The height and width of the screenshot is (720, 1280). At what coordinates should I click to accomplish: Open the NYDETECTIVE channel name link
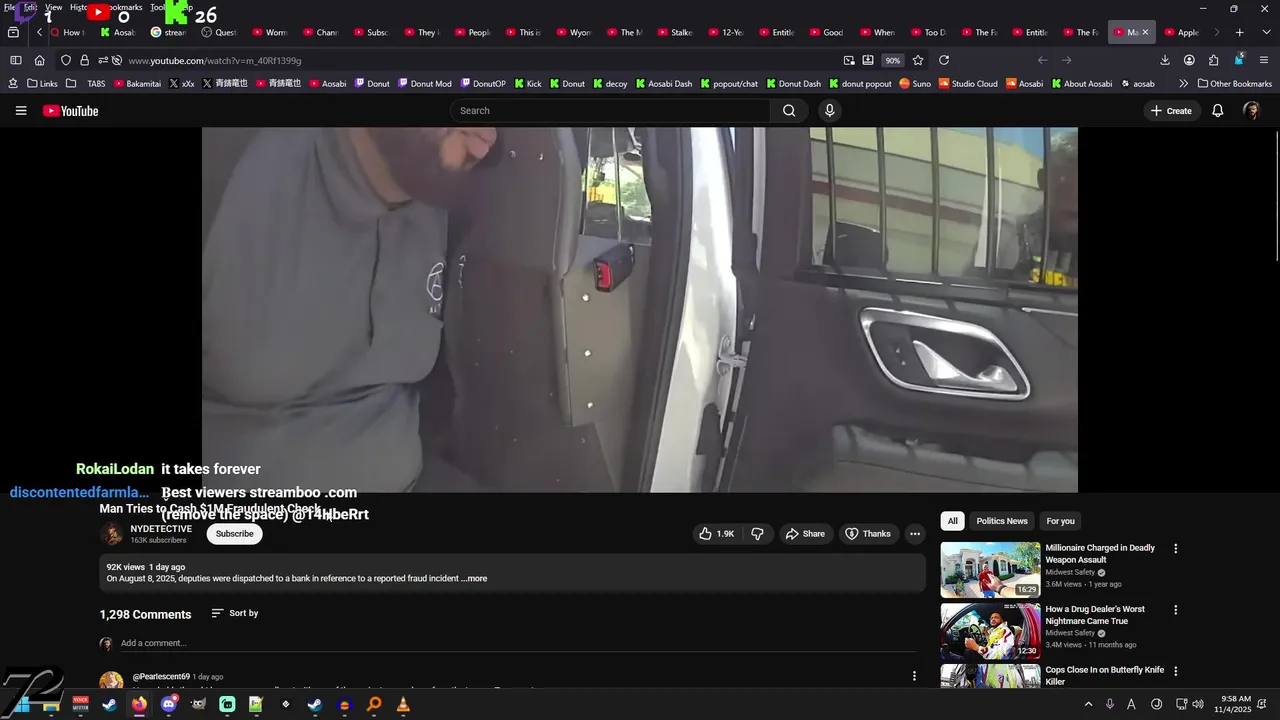[x=161, y=529]
